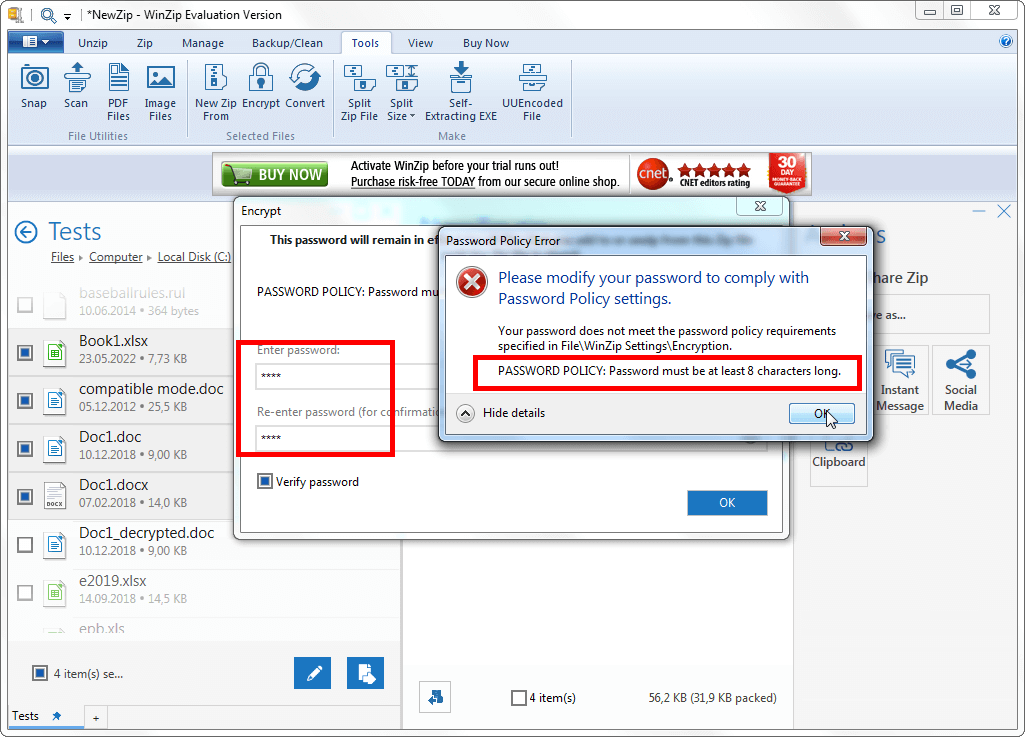Focus the Enter password field
Viewport: 1025px width, 737px height.
coord(346,376)
